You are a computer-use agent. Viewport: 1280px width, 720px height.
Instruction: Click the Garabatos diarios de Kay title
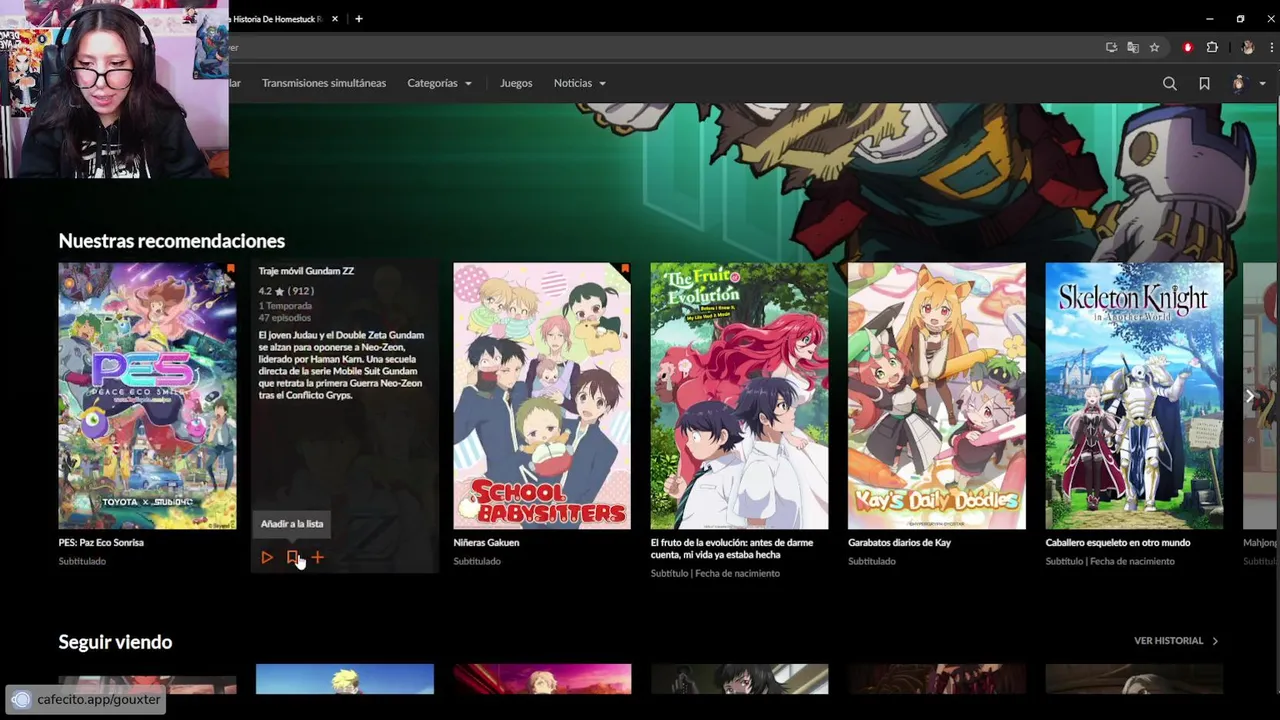click(899, 543)
